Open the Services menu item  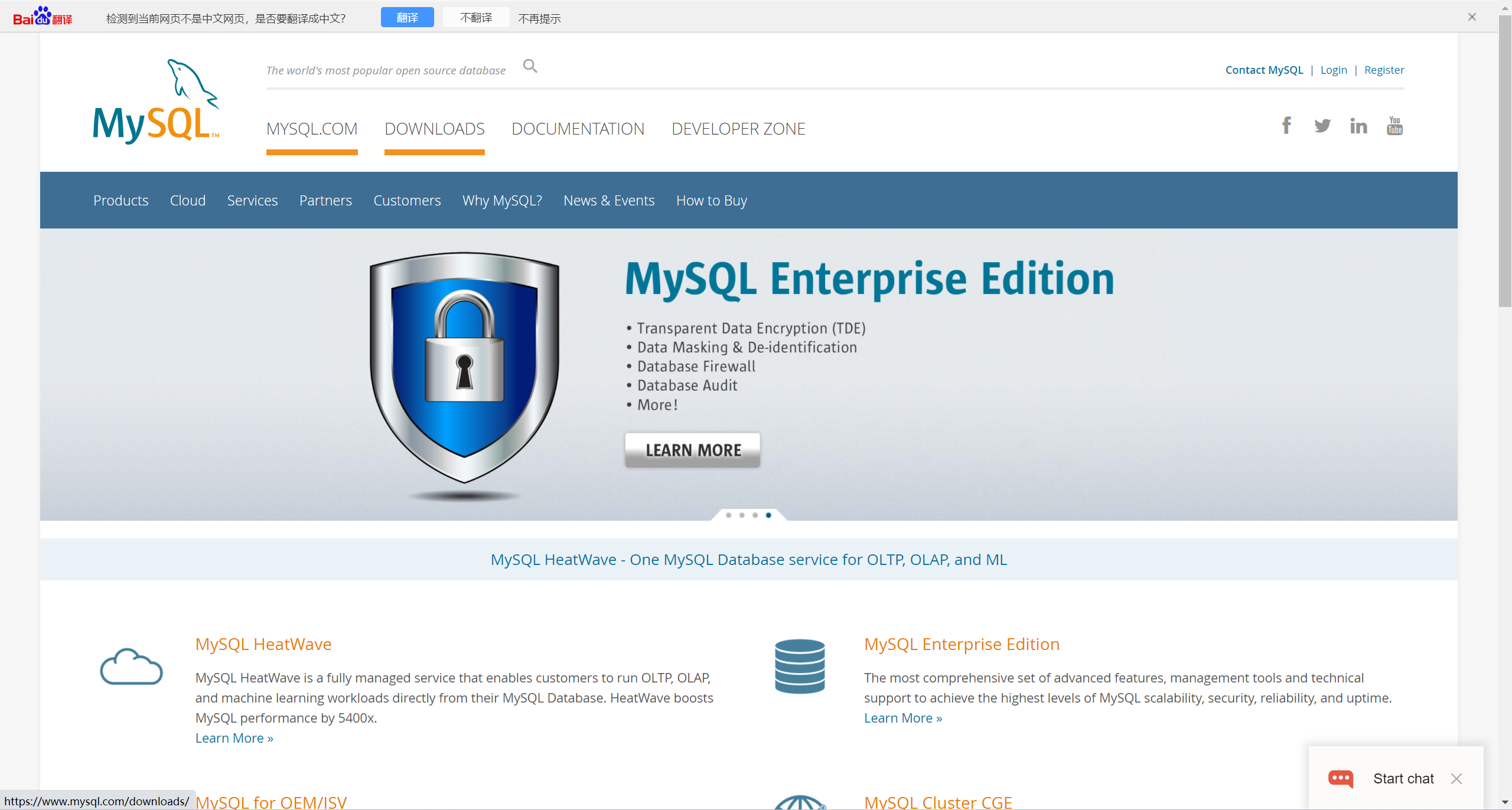coord(252,201)
